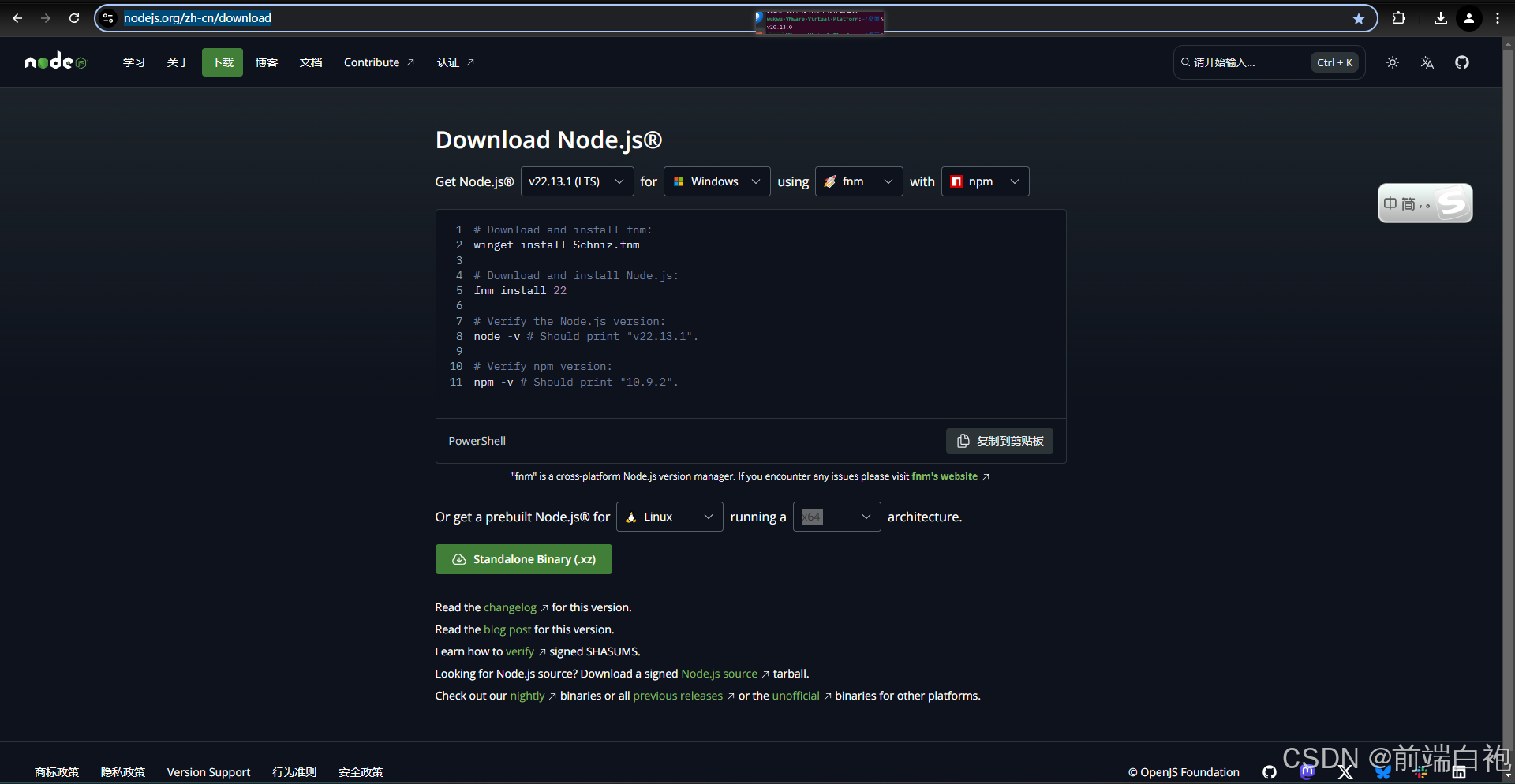Open the 关于 (About) nav item
Viewport: 1515px width, 784px height.
point(178,62)
